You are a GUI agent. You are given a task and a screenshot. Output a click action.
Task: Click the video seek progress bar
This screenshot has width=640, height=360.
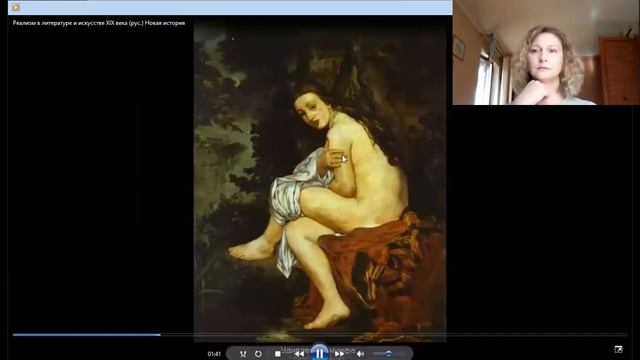(320, 335)
